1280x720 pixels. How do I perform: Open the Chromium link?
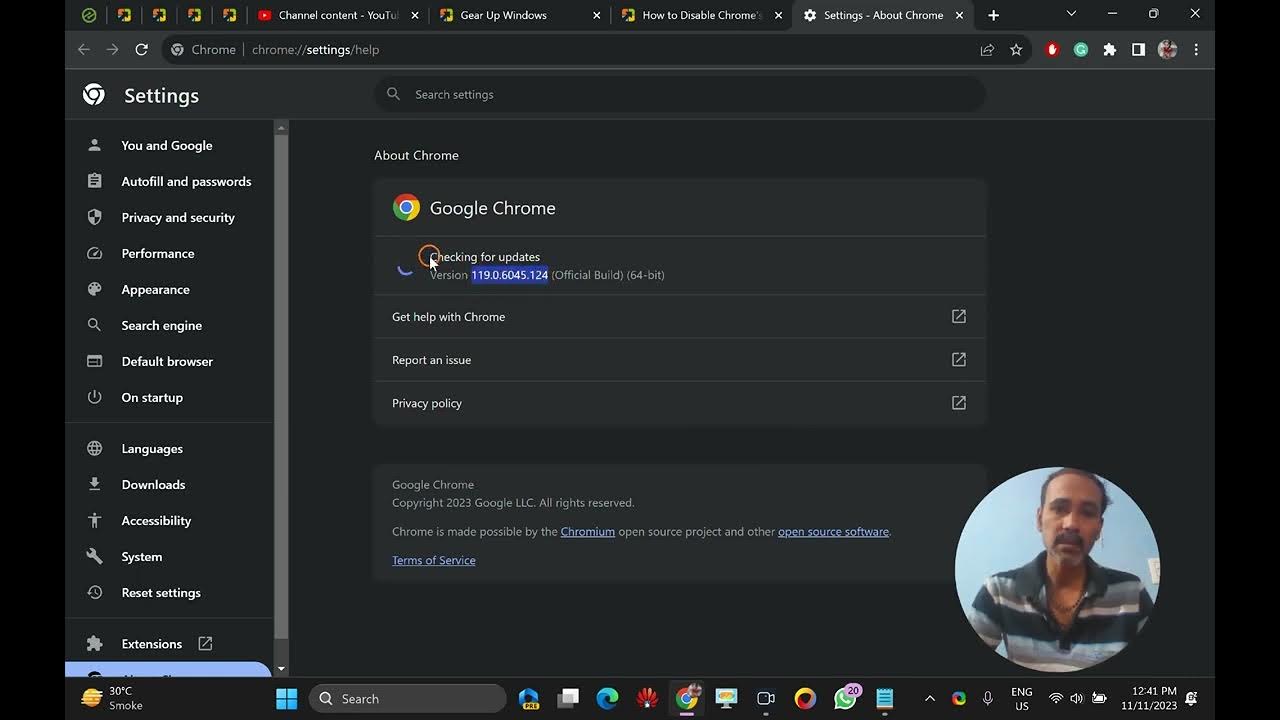point(588,531)
